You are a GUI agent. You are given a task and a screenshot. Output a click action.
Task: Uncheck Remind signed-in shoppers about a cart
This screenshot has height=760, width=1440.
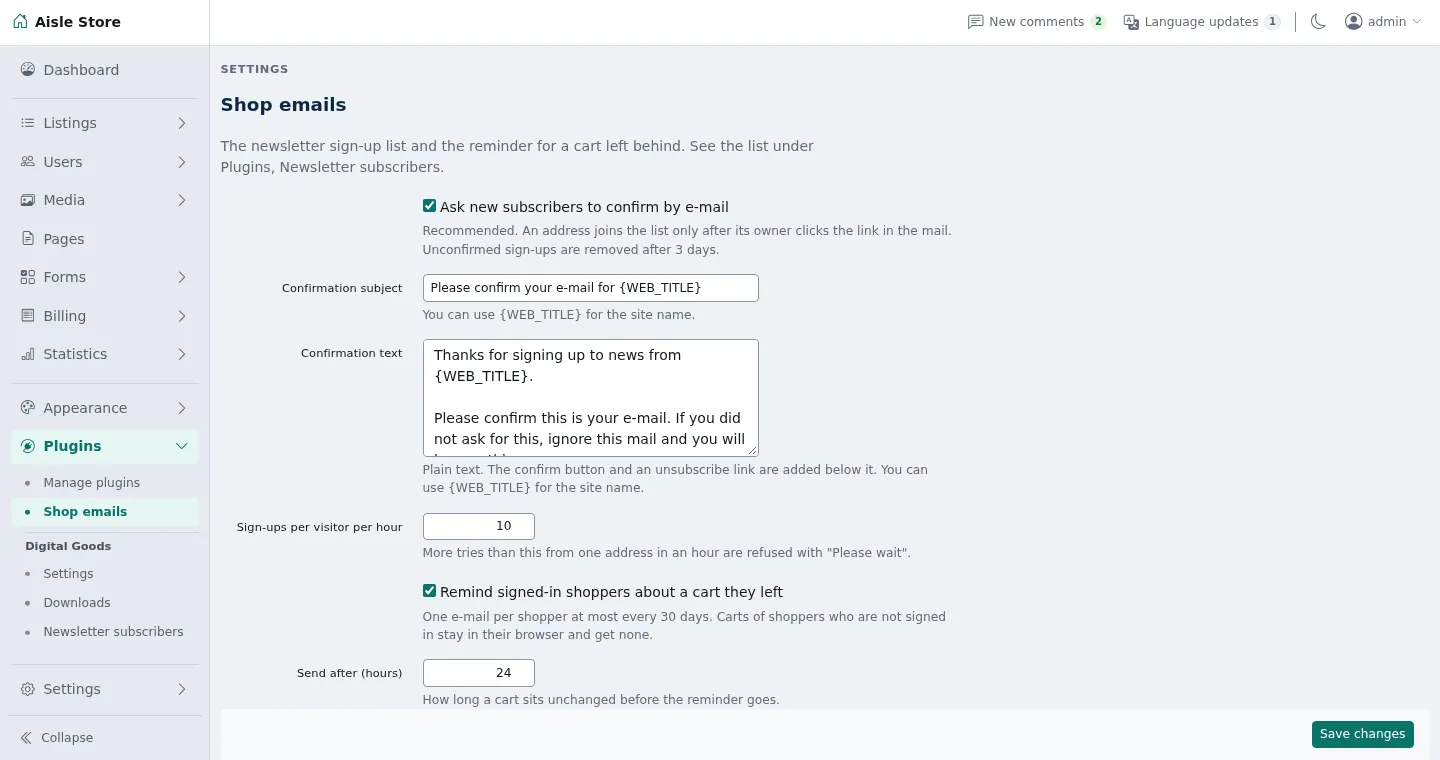[x=429, y=591]
